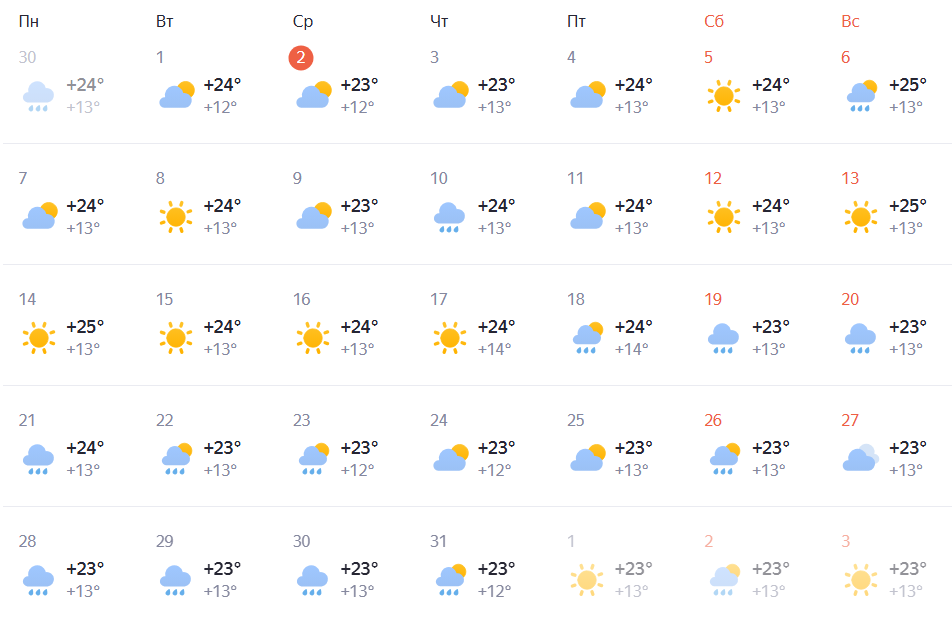Click the cloudy night icon for day 27

pos(860,458)
